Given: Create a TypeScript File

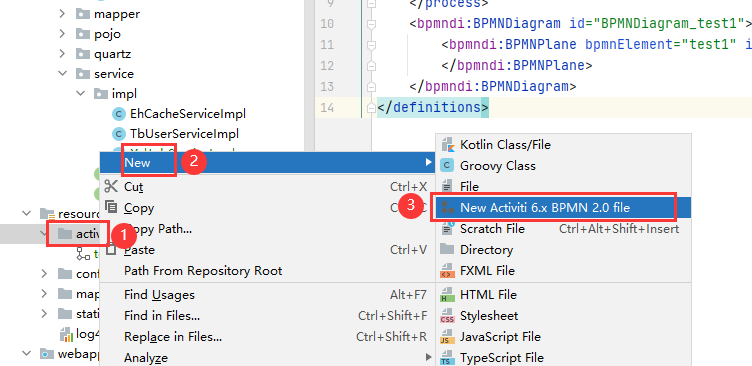Looking at the screenshot, I should [x=563, y=358].
